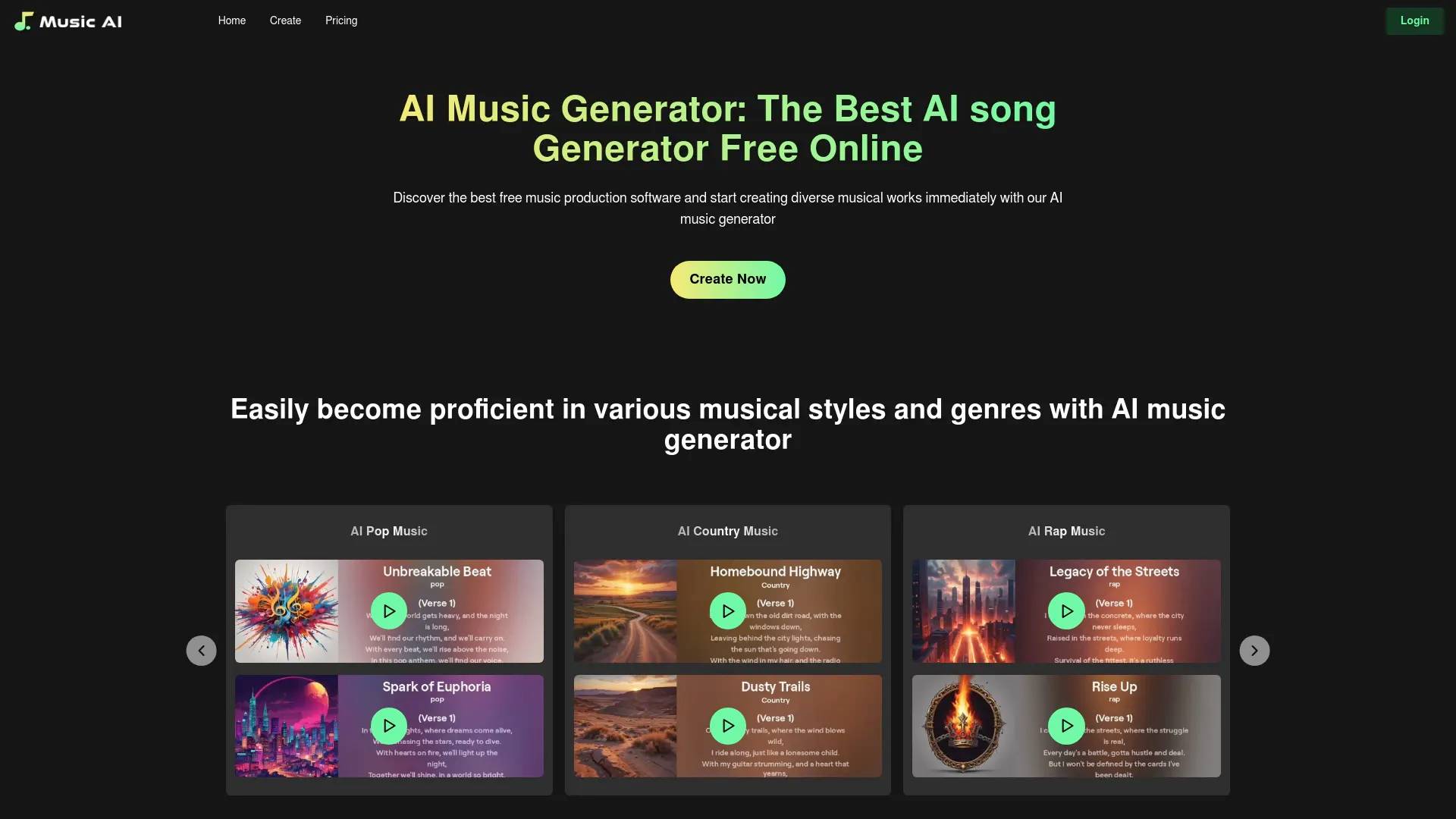
Task: Play Dusty Trails country song
Action: tap(727, 726)
